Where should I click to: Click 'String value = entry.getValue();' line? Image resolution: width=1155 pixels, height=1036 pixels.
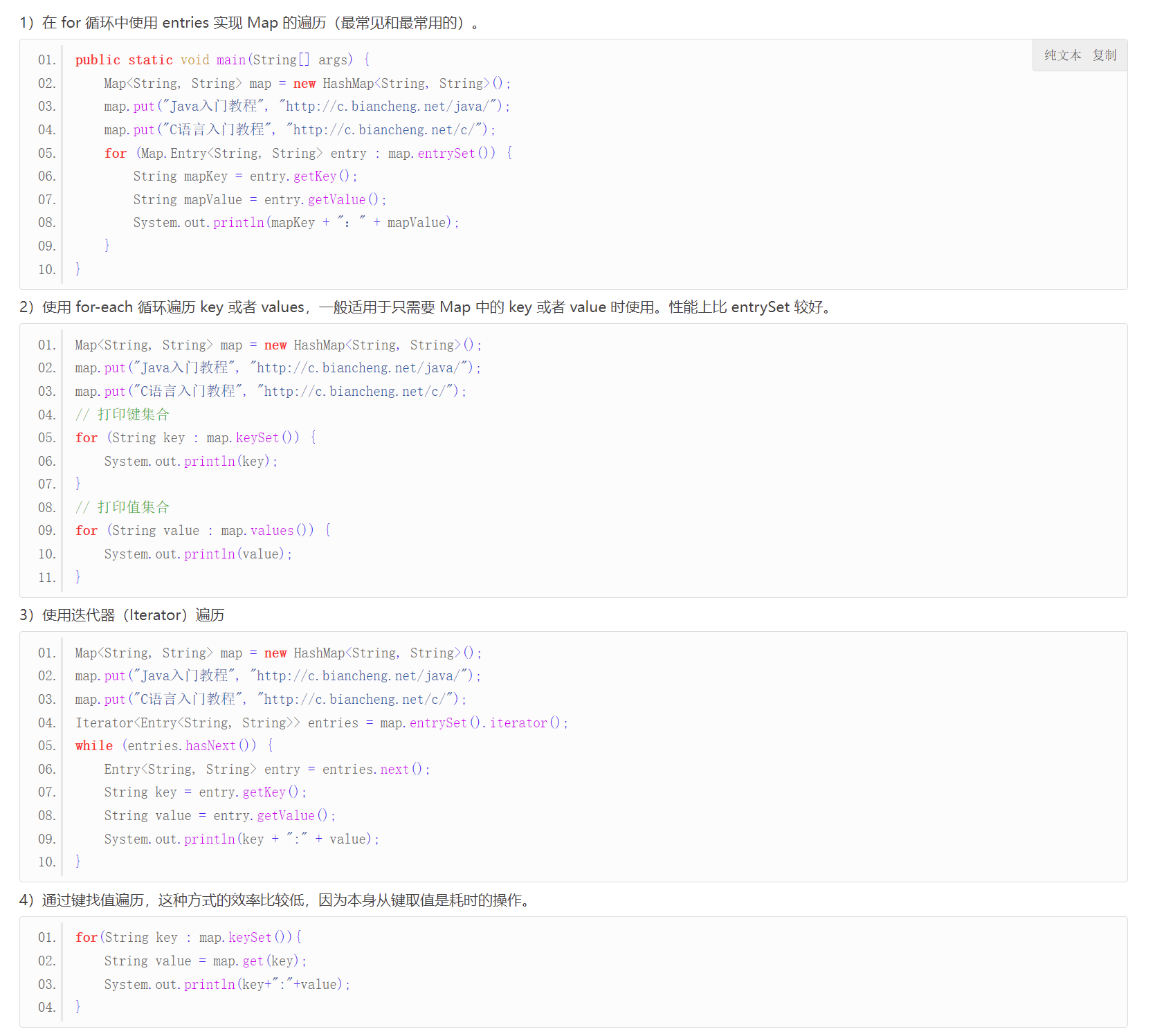[x=220, y=816]
